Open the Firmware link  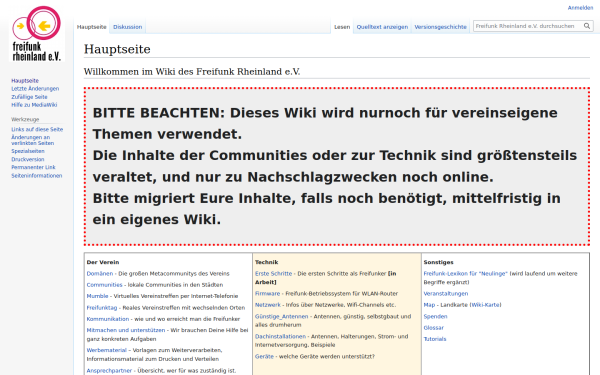point(267,293)
